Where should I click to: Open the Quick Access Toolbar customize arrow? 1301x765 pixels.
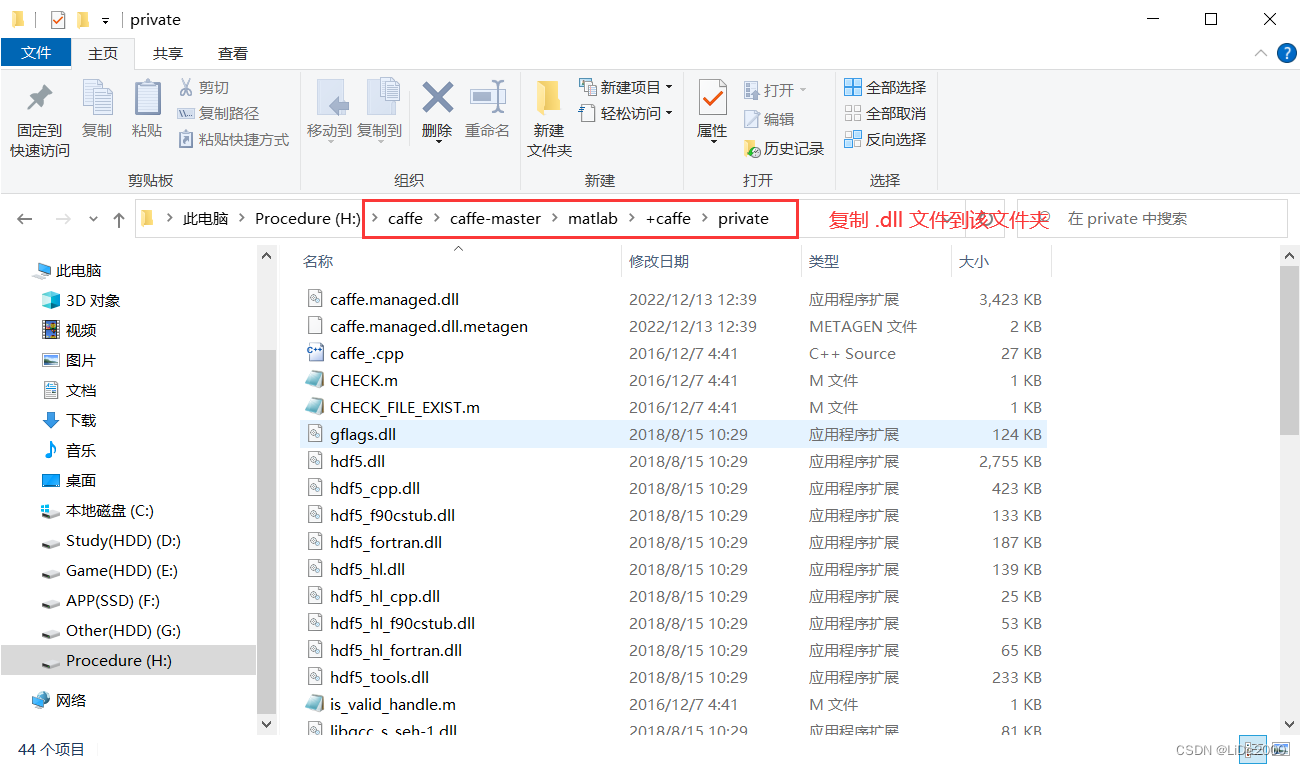tap(105, 21)
